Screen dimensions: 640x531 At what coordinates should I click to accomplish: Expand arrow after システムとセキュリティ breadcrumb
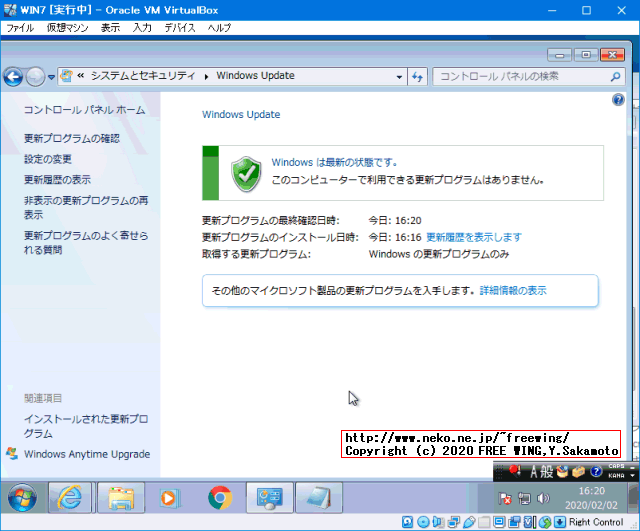tap(206, 76)
